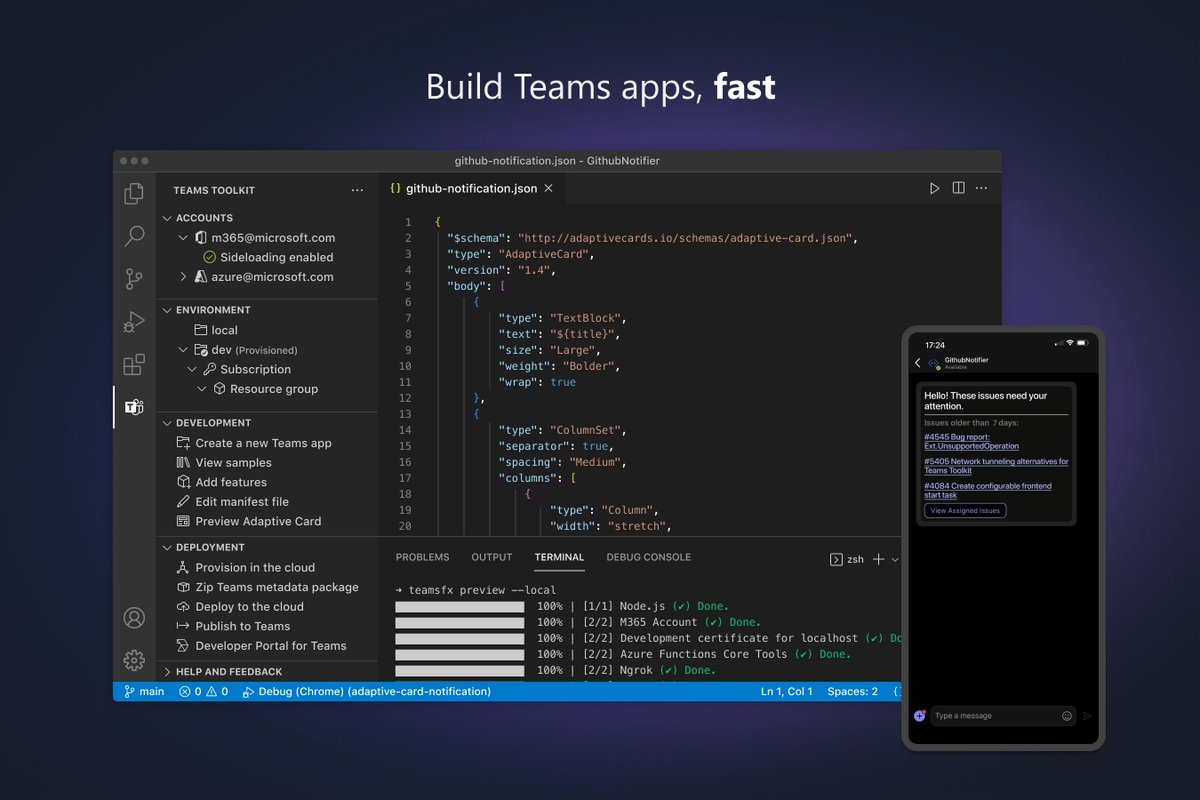
Task: Click Ln 1, Col 1 in status bar
Action: (787, 691)
